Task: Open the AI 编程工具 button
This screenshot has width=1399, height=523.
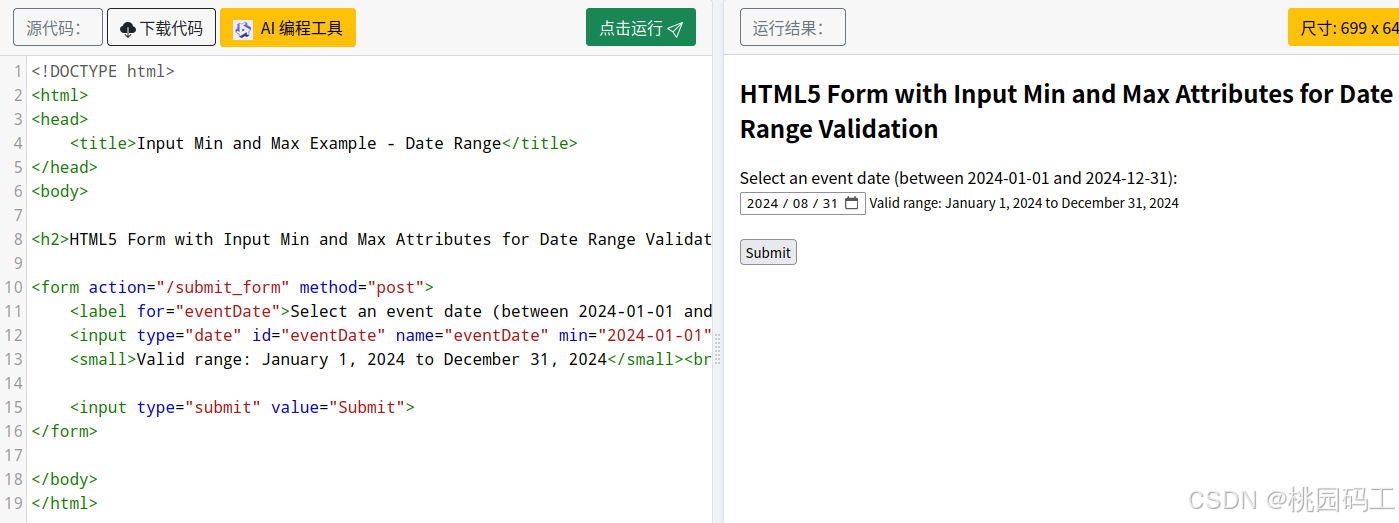Action: (288, 28)
